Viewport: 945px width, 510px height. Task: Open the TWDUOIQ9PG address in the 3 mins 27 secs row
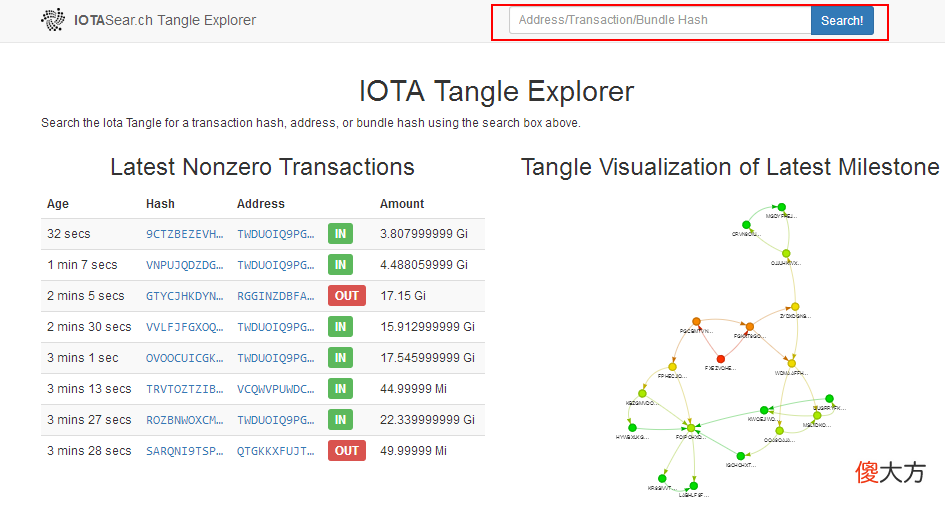[x=275, y=420]
